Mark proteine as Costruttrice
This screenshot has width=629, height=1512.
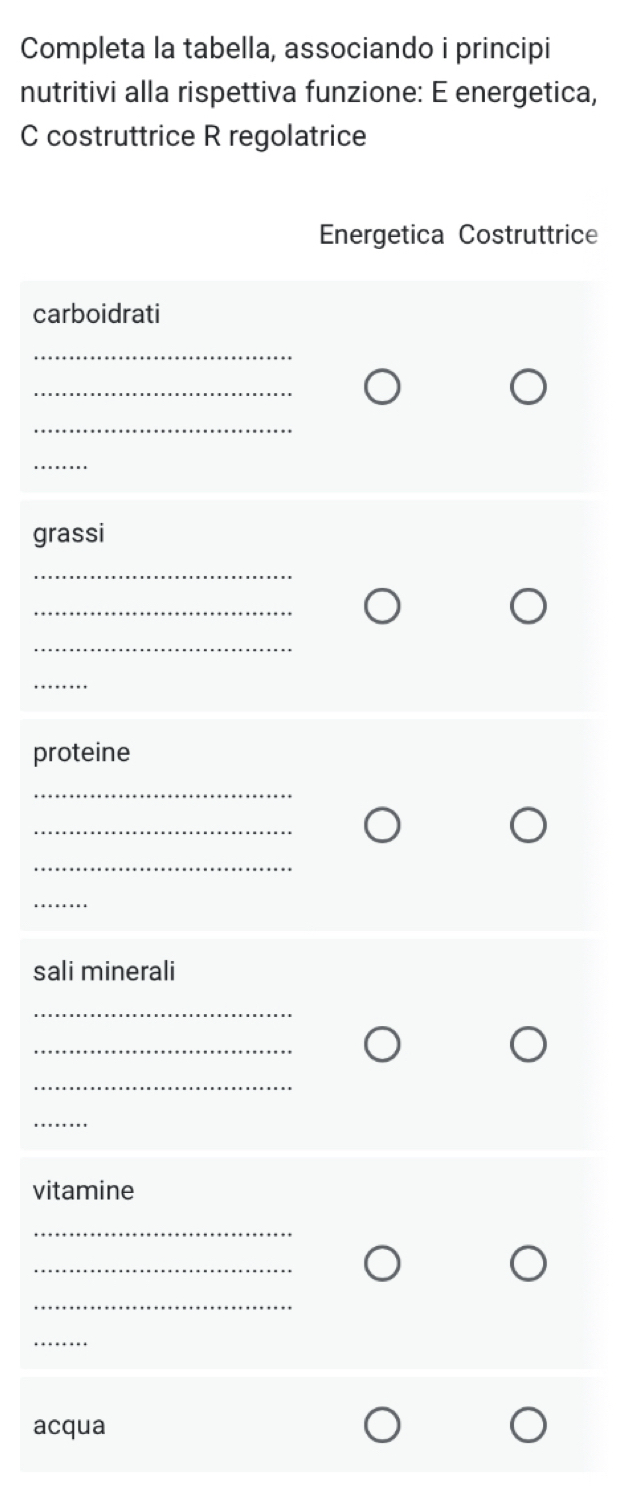point(528,826)
